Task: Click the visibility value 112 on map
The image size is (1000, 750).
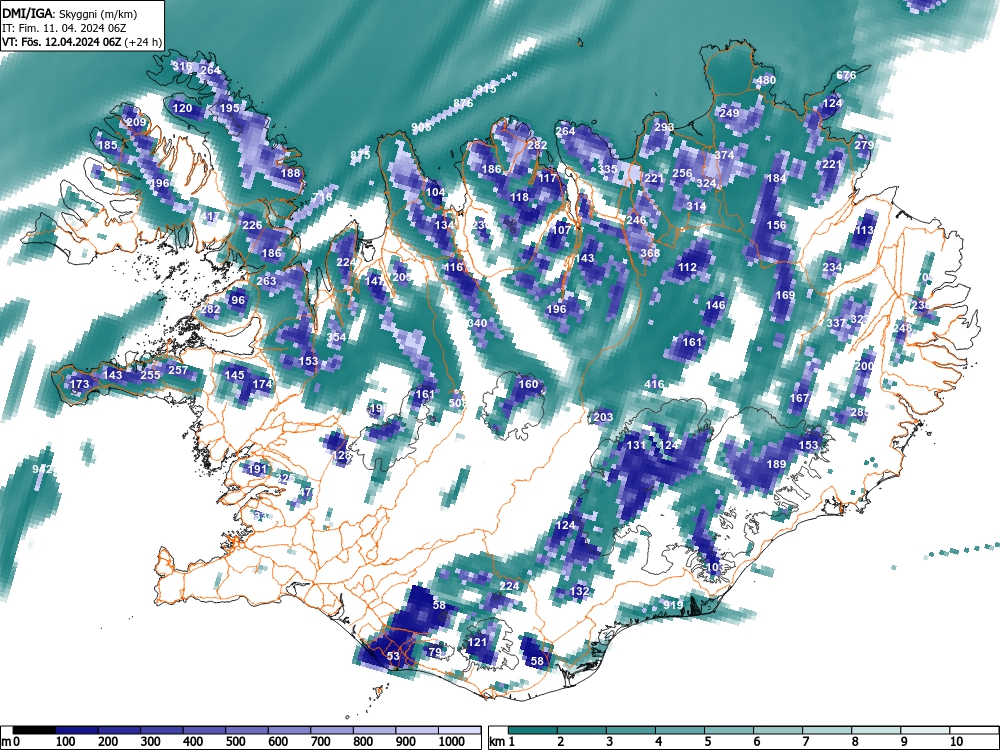Action: (688, 267)
